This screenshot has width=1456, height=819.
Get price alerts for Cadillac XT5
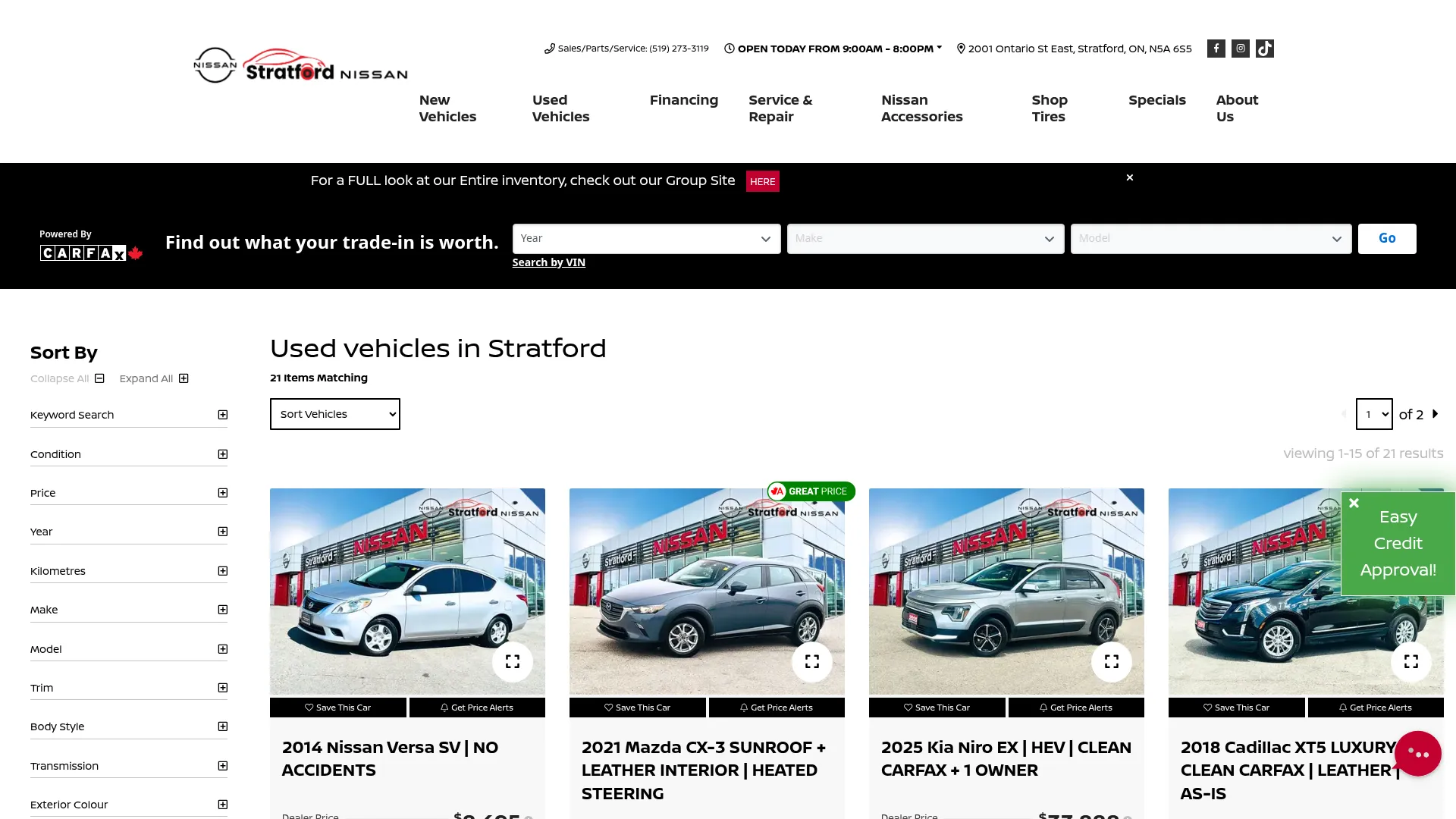pos(1376,708)
